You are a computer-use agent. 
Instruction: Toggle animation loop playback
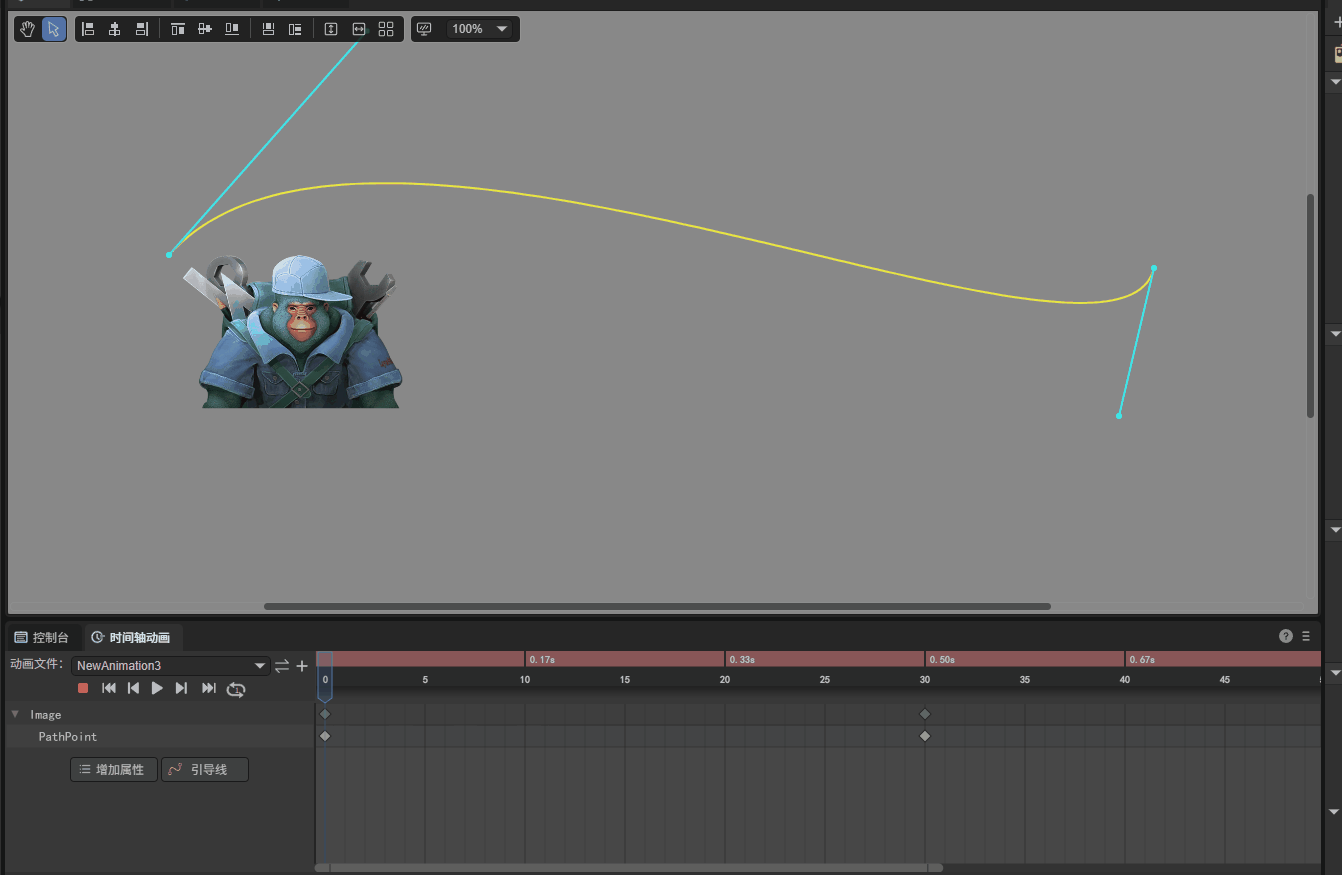[x=236, y=688]
